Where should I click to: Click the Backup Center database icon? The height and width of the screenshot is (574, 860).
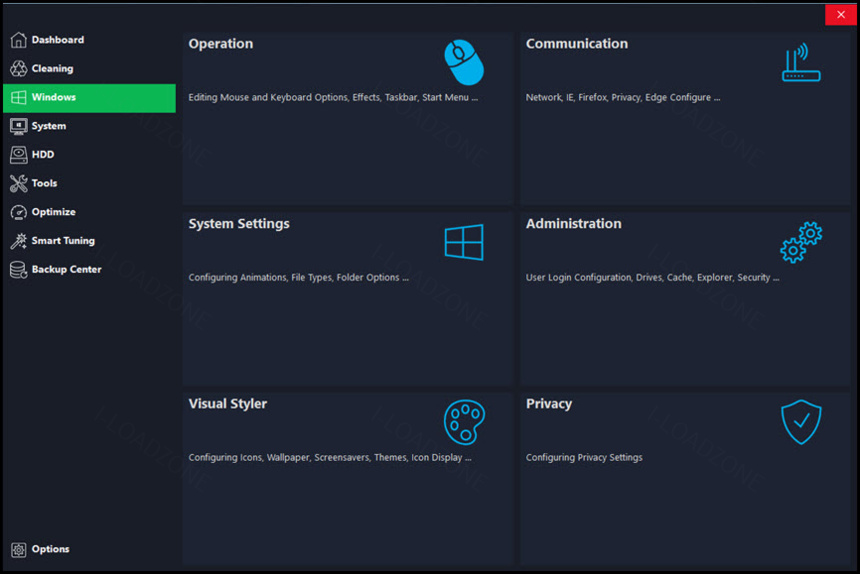[19, 269]
